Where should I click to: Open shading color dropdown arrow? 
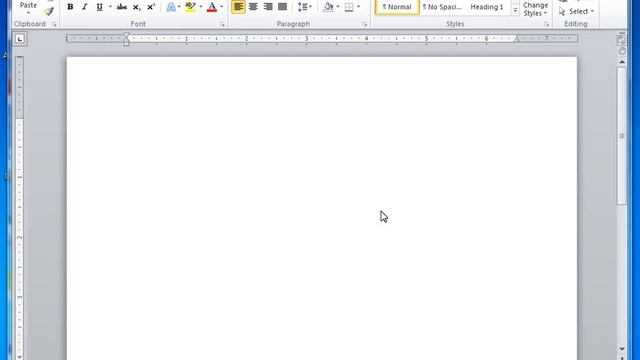point(338,7)
